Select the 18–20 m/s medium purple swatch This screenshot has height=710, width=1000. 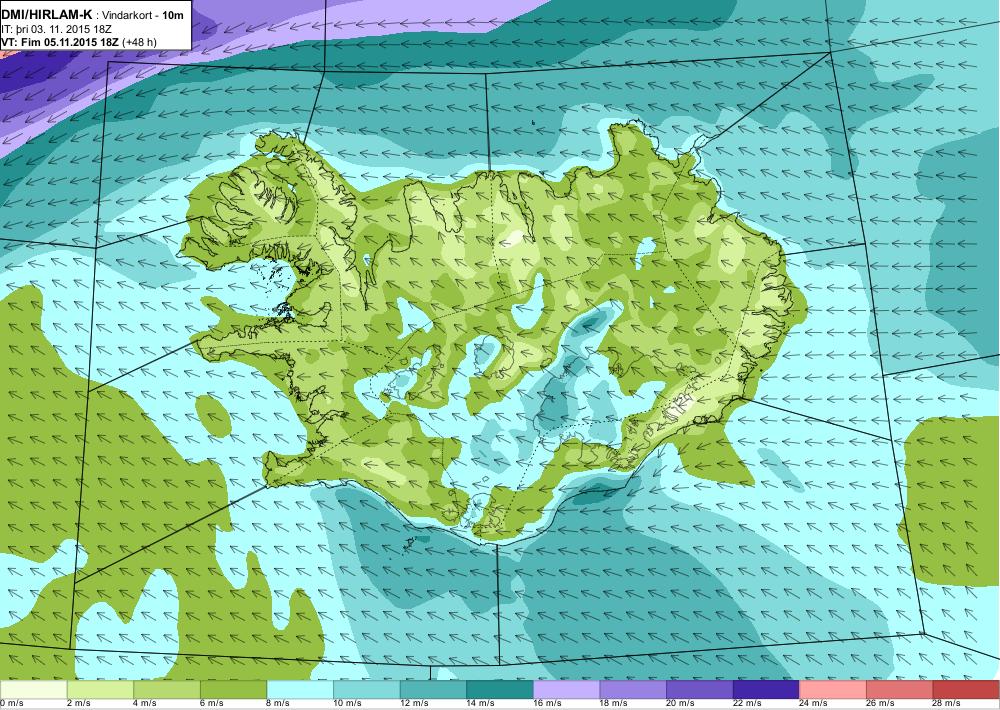633,690
